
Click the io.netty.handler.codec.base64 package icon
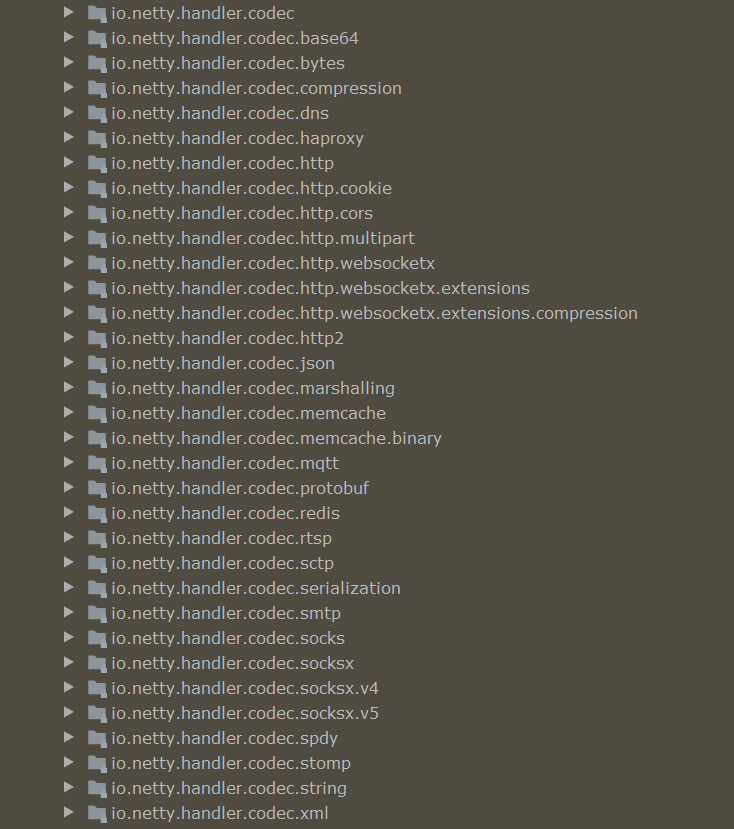pos(97,39)
